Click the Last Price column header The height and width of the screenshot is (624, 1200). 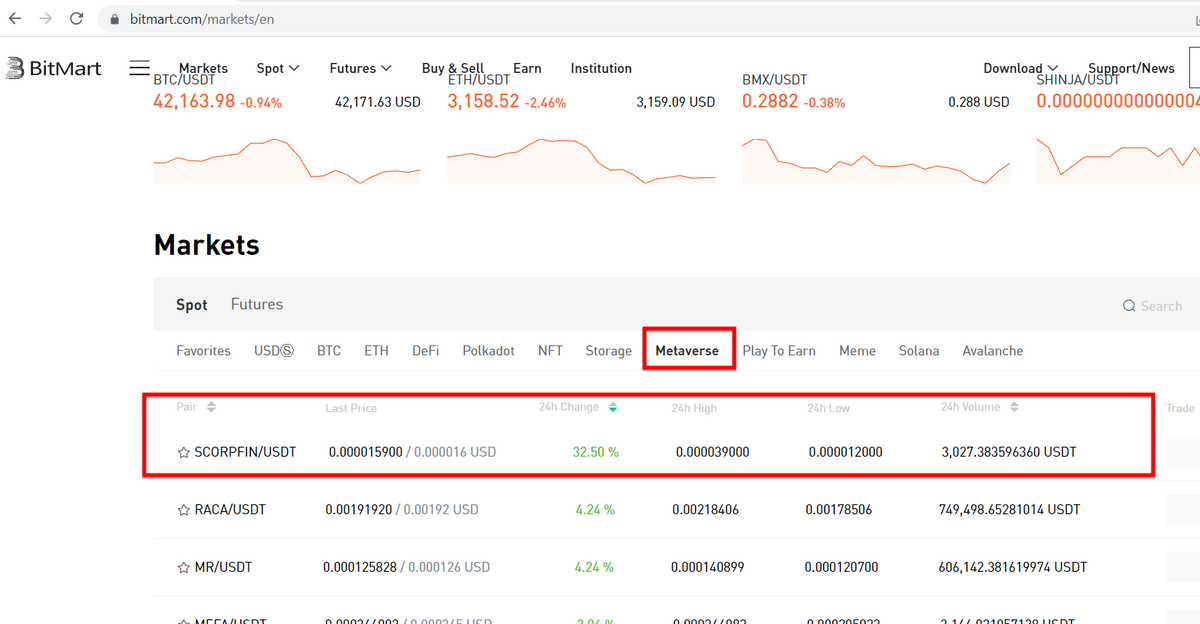[351, 408]
